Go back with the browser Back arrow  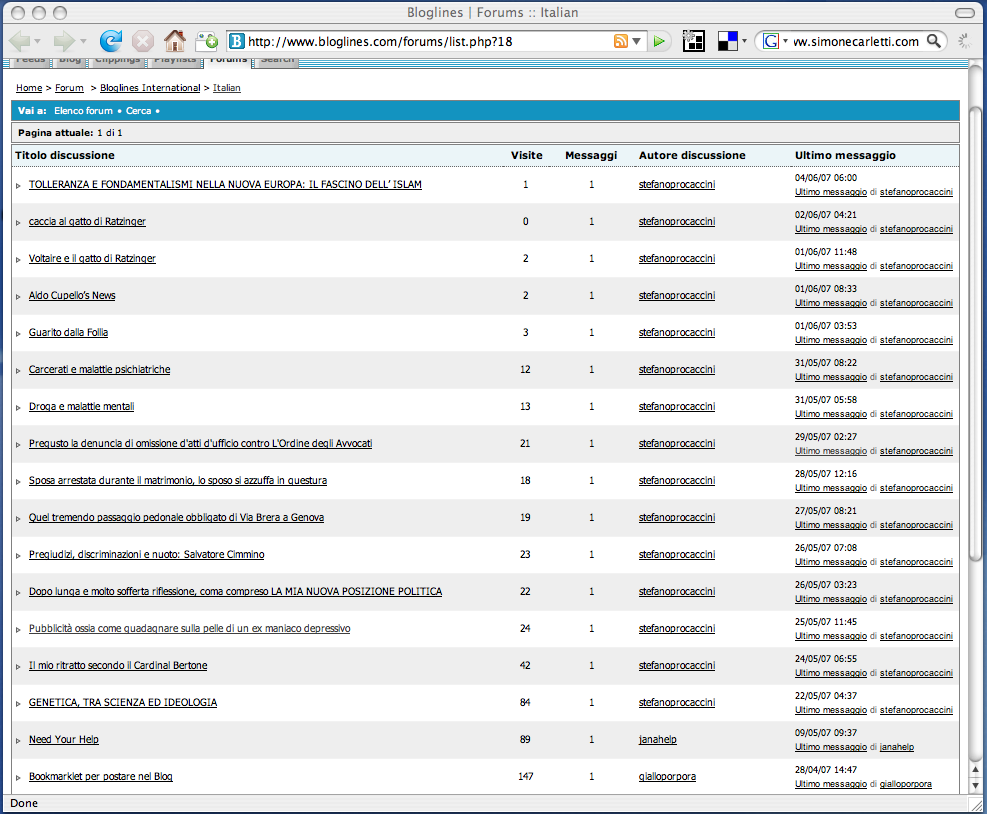pyautogui.click(x=20, y=42)
